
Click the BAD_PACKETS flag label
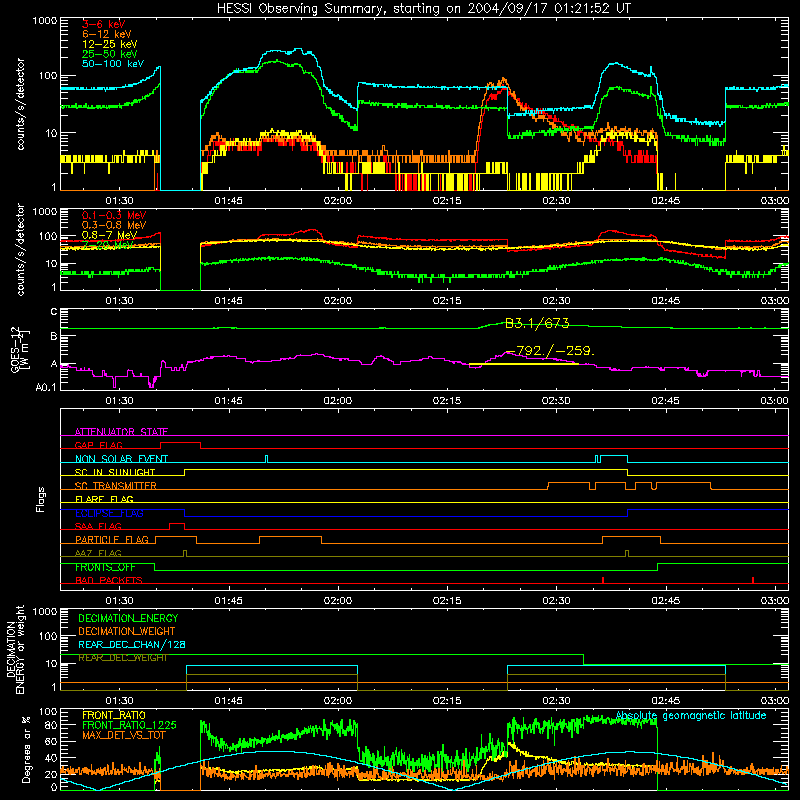pyautogui.click(x=109, y=580)
